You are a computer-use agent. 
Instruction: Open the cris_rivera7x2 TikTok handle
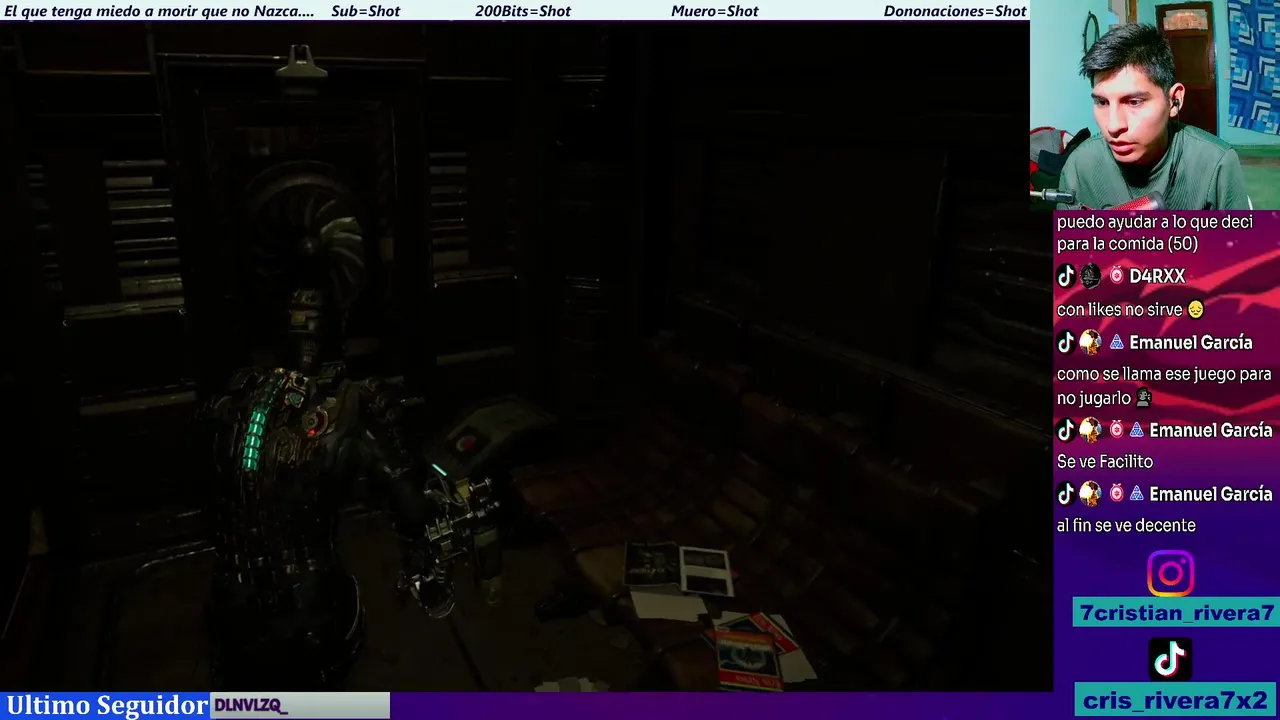1177,701
